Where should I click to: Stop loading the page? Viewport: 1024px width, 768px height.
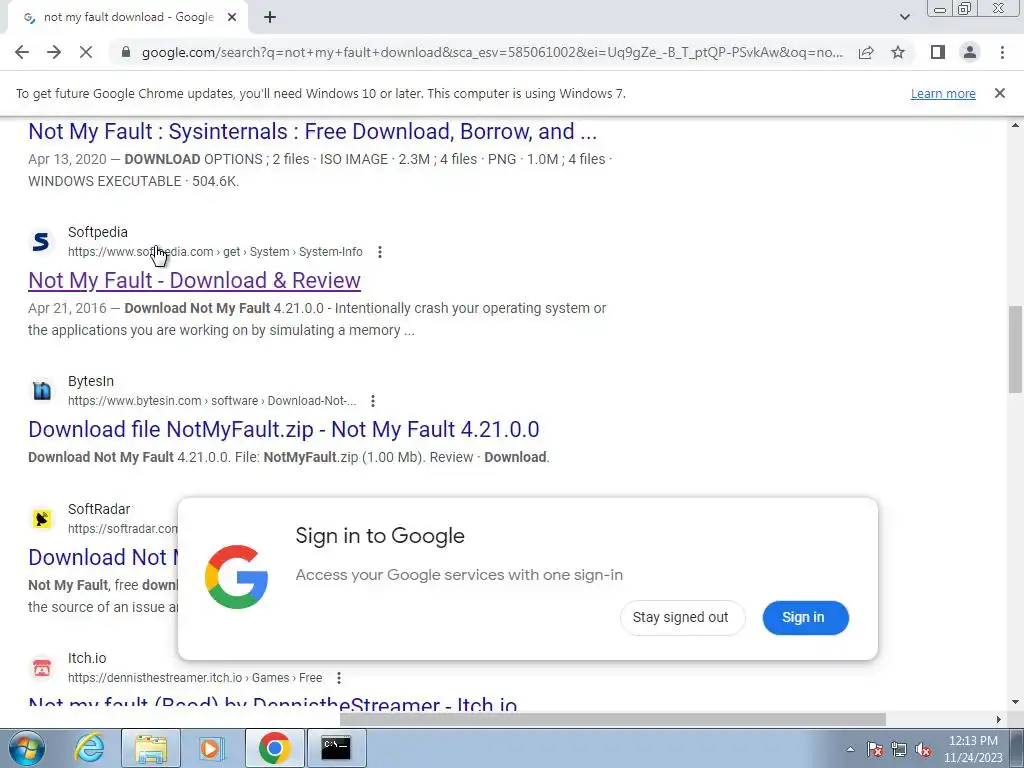tap(86, 52)
